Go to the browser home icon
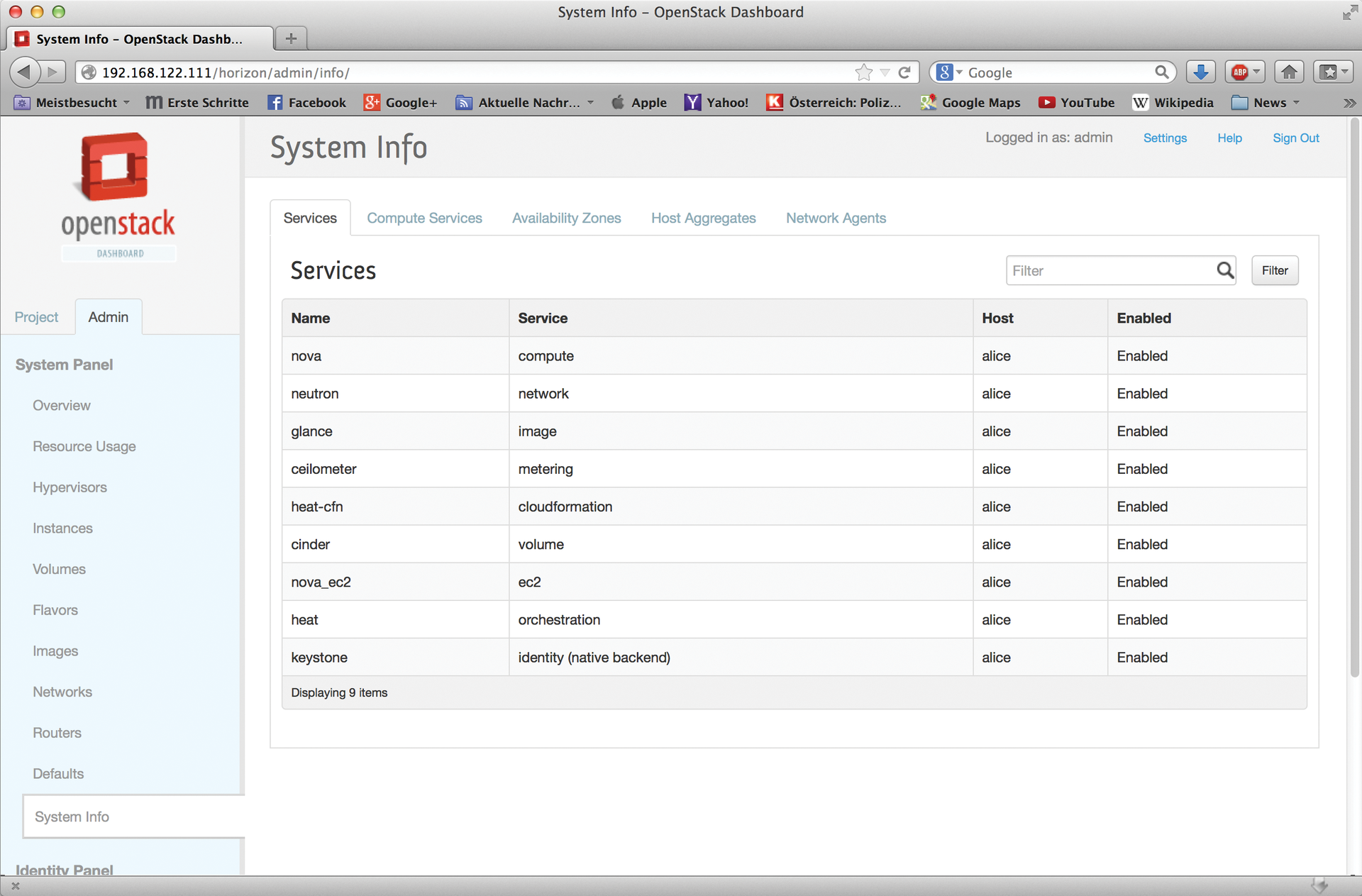The width and height of the screenshot is (1362, 896). [x=1289, y=72]
